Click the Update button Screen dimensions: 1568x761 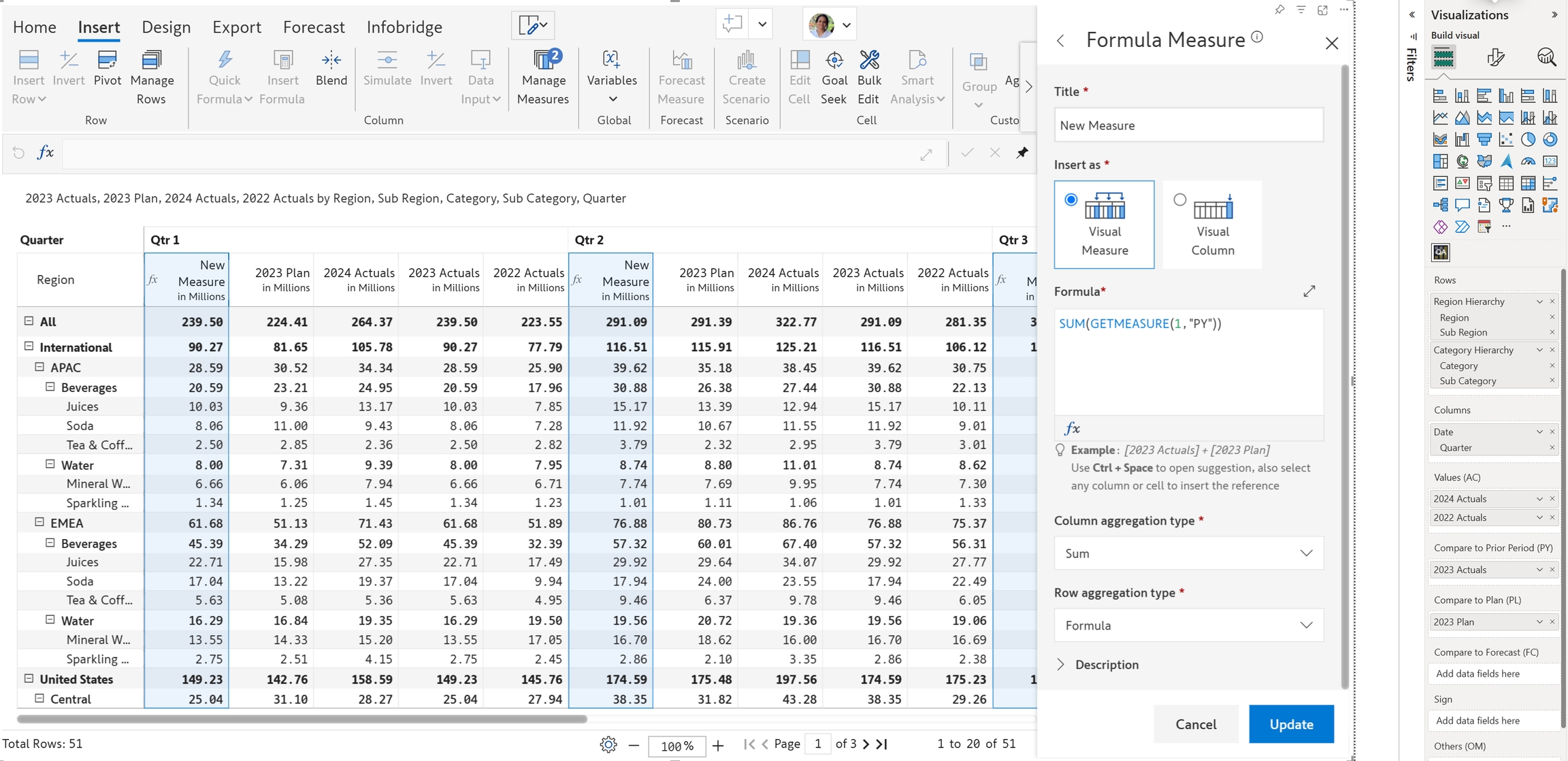point(1291,724)
